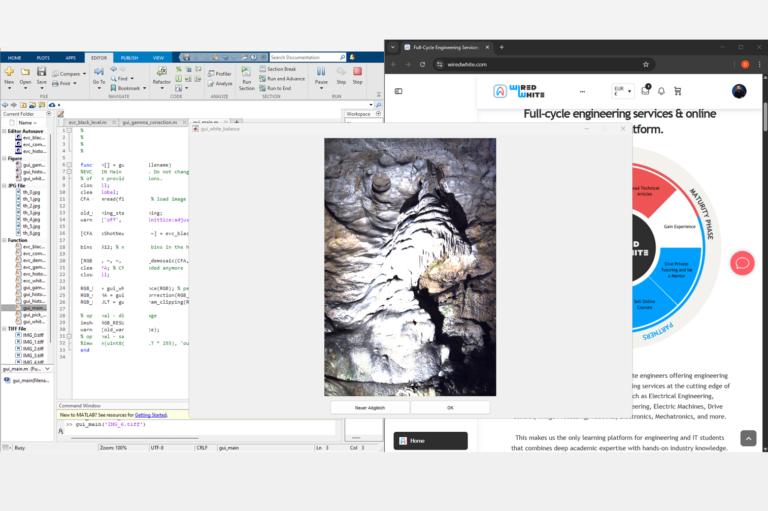Bookmark this page with the star icon
768x511 pixels.
646,64
